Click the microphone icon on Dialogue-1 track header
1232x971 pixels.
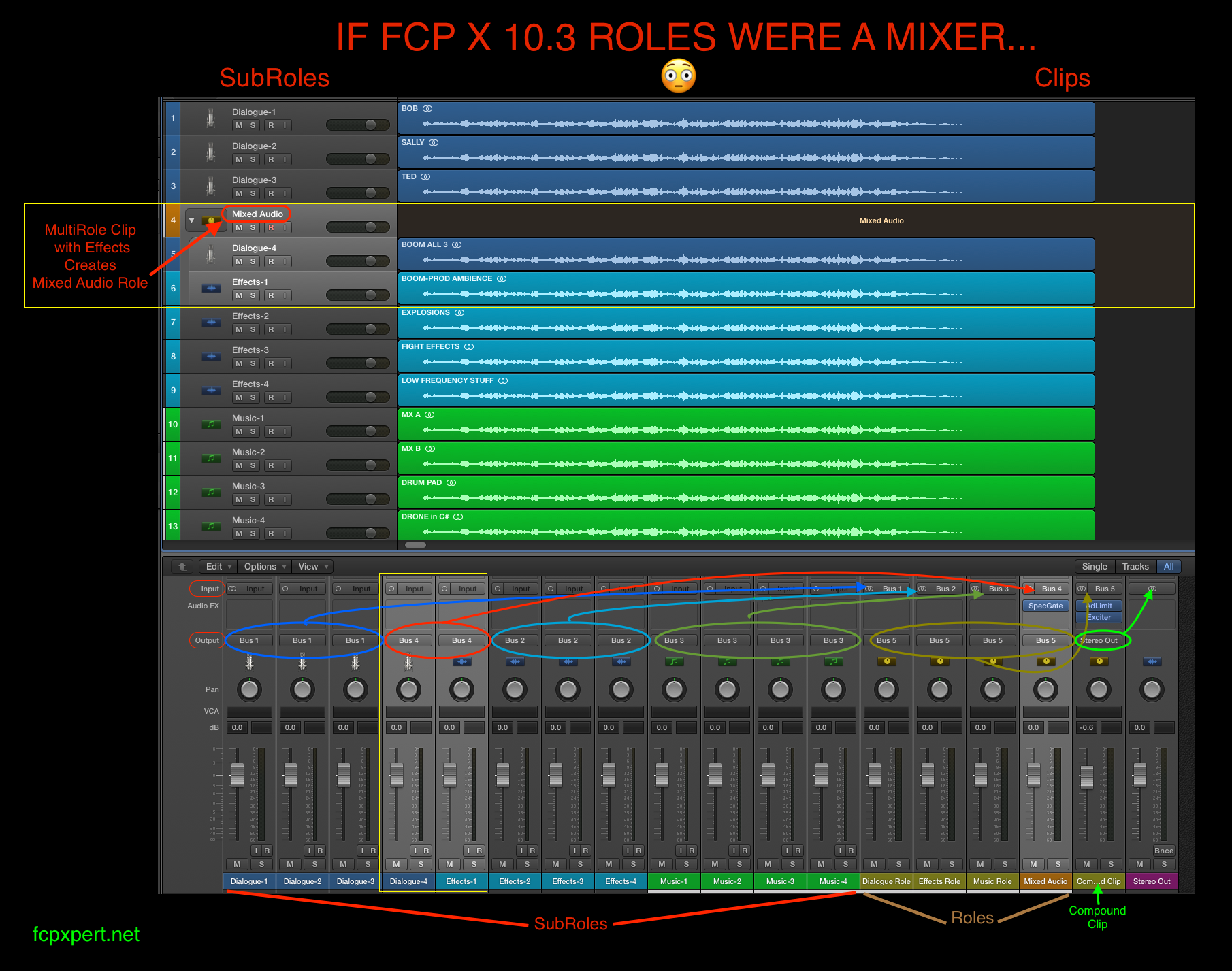tap(211, 118)
